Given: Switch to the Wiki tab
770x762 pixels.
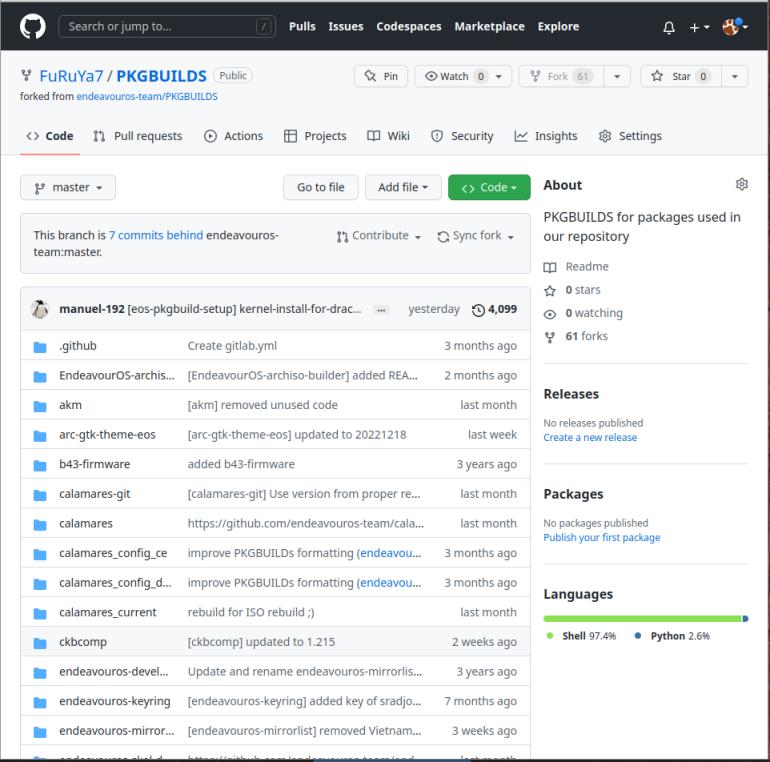Looking at the screenshot, I should pyautogui.click(x=388, y=136).
